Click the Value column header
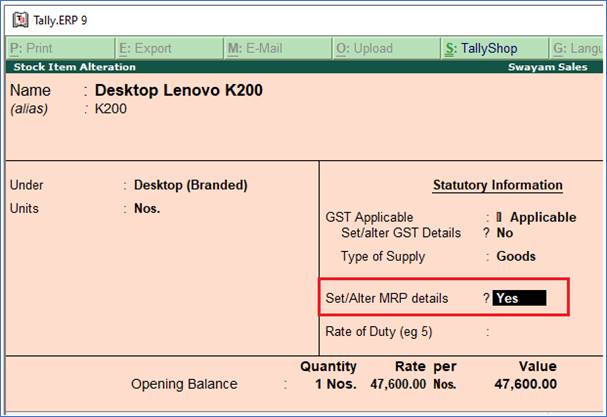Screen dimensions: 607x417 point(538,366)
